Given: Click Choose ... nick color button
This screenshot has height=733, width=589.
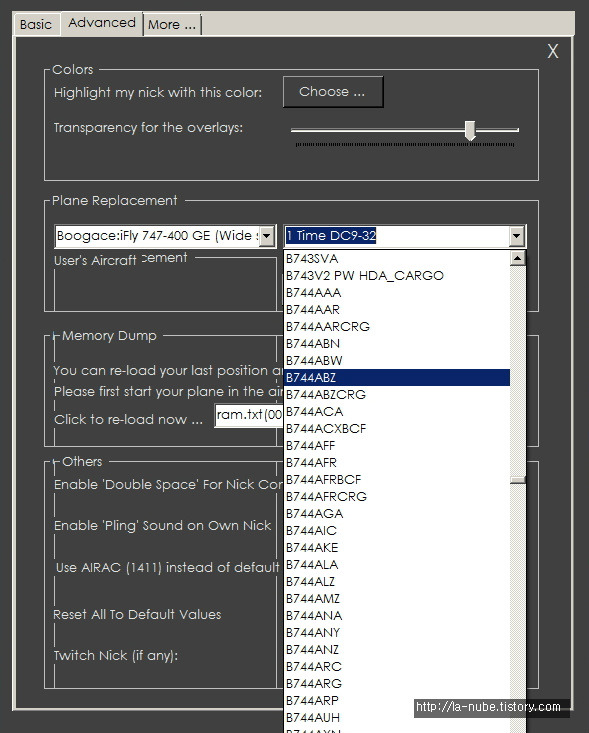Looking at the screenshot, I should click(333, 92).
